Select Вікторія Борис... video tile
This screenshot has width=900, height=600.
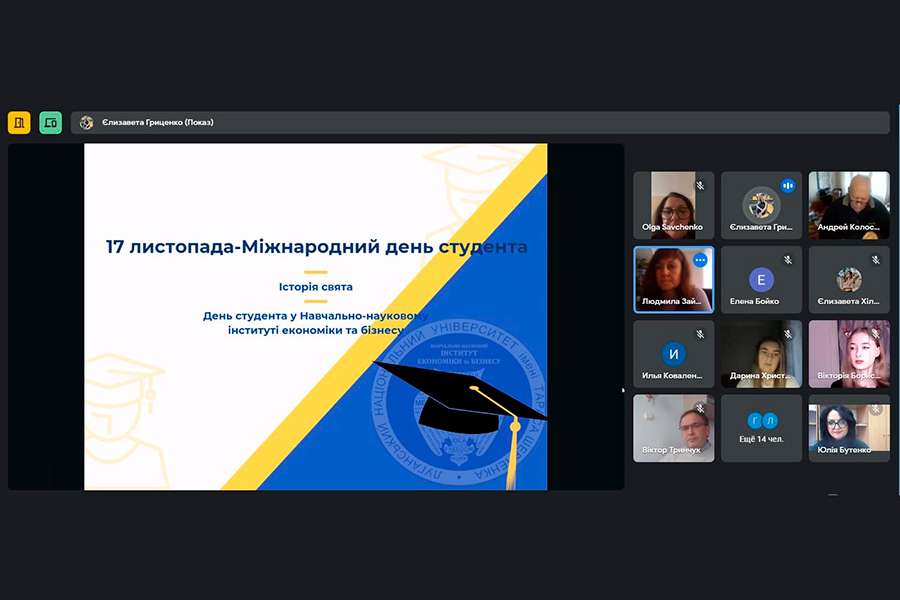[849, 353]
